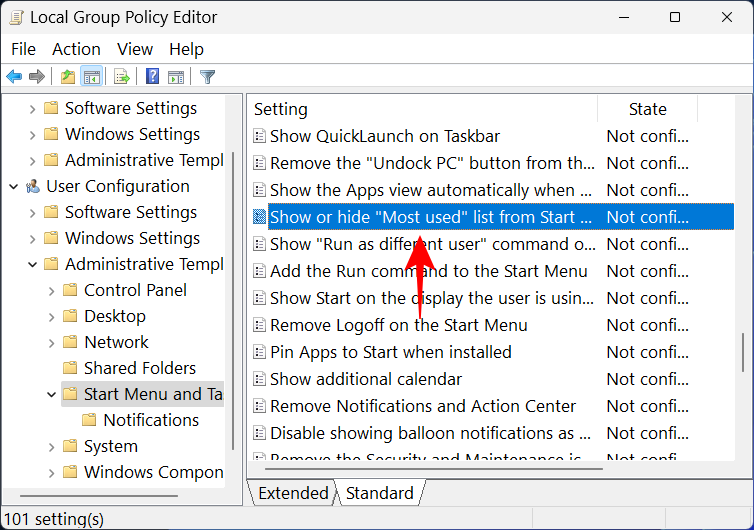The height and width of the screenshot is (530, 754).
Task: Click the Start Menu and Taskbar folder icon
Action: tap(70, 394)
